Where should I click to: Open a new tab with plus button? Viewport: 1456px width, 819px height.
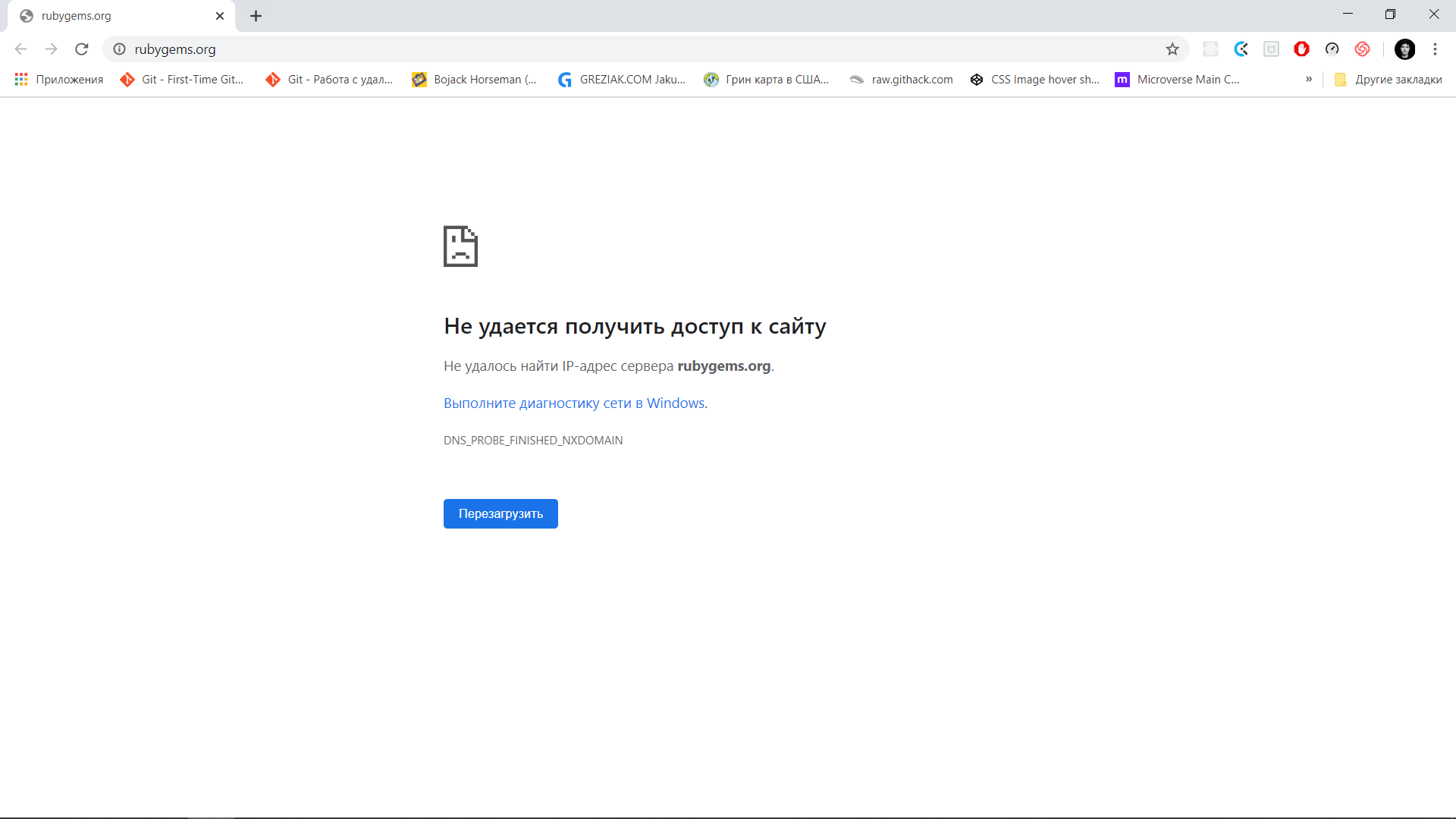click(256, 16)
